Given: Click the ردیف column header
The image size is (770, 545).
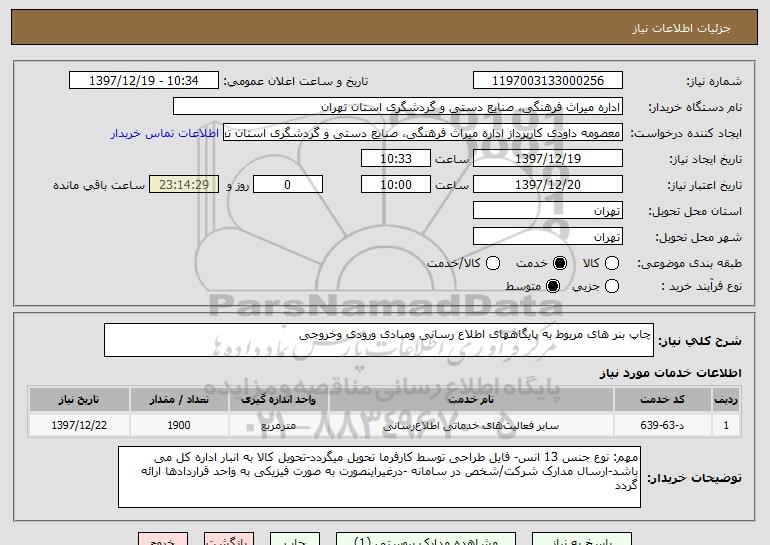Looking at the screenshot, I should [726, 400].
